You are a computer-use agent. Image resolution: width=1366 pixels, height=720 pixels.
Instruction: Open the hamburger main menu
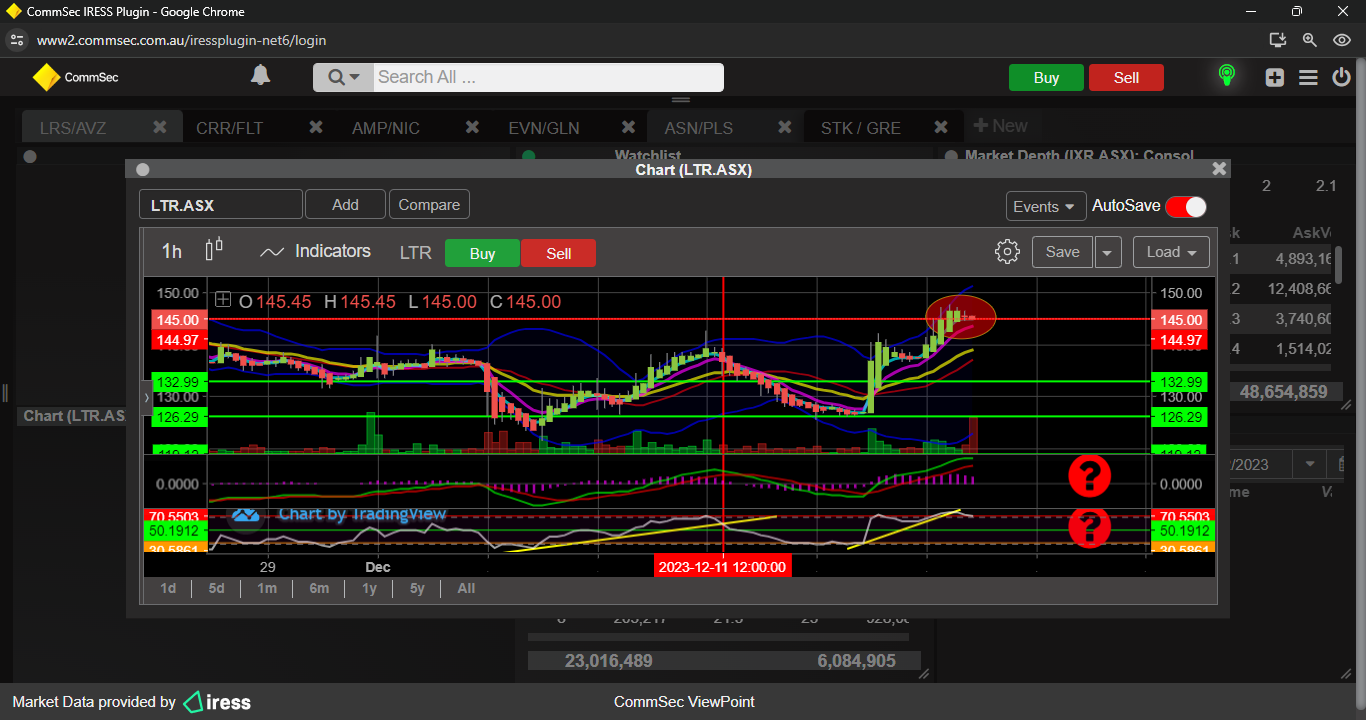pyautogui.click(x=1308, y=77)
